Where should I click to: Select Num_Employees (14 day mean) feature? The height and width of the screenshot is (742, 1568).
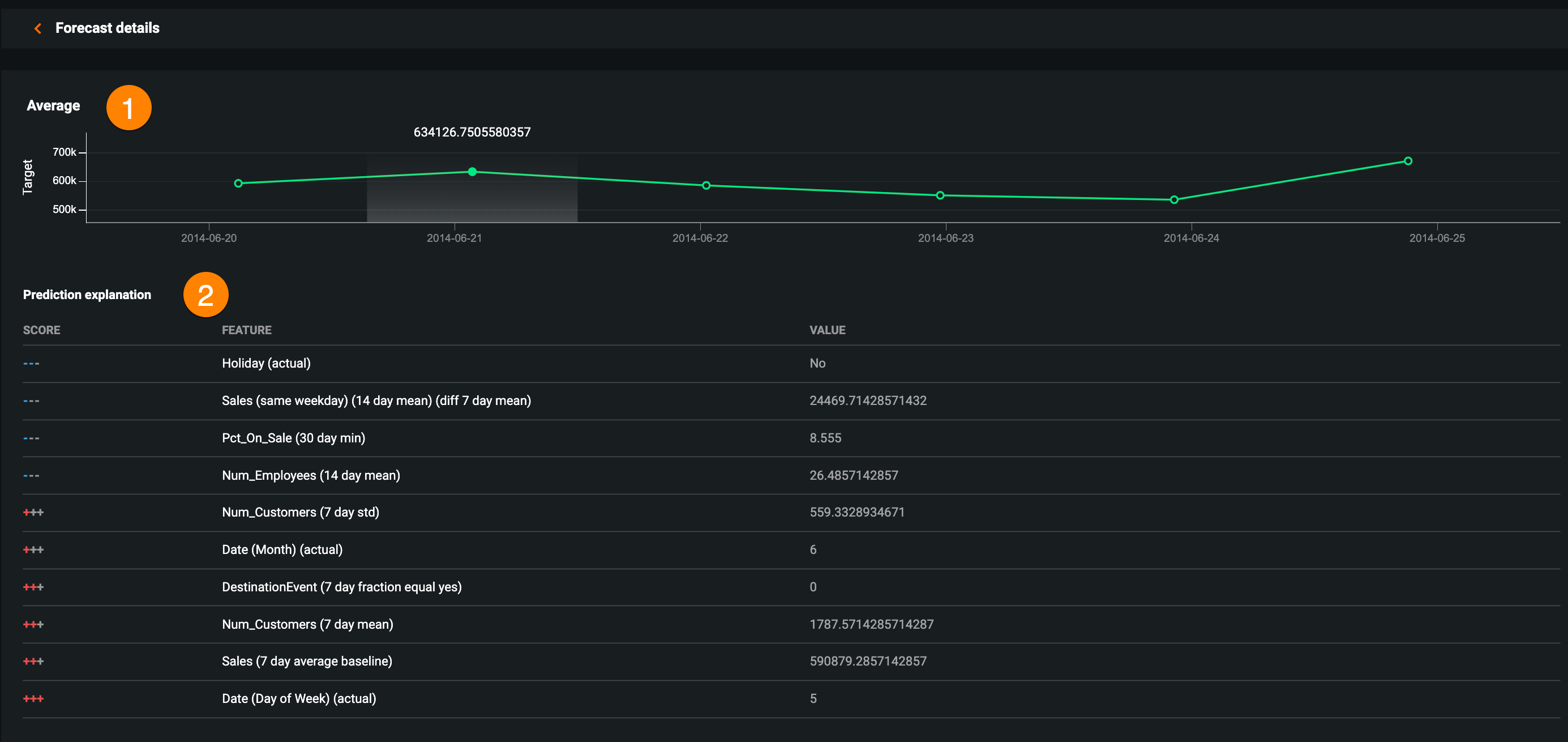tap(310, 475)
